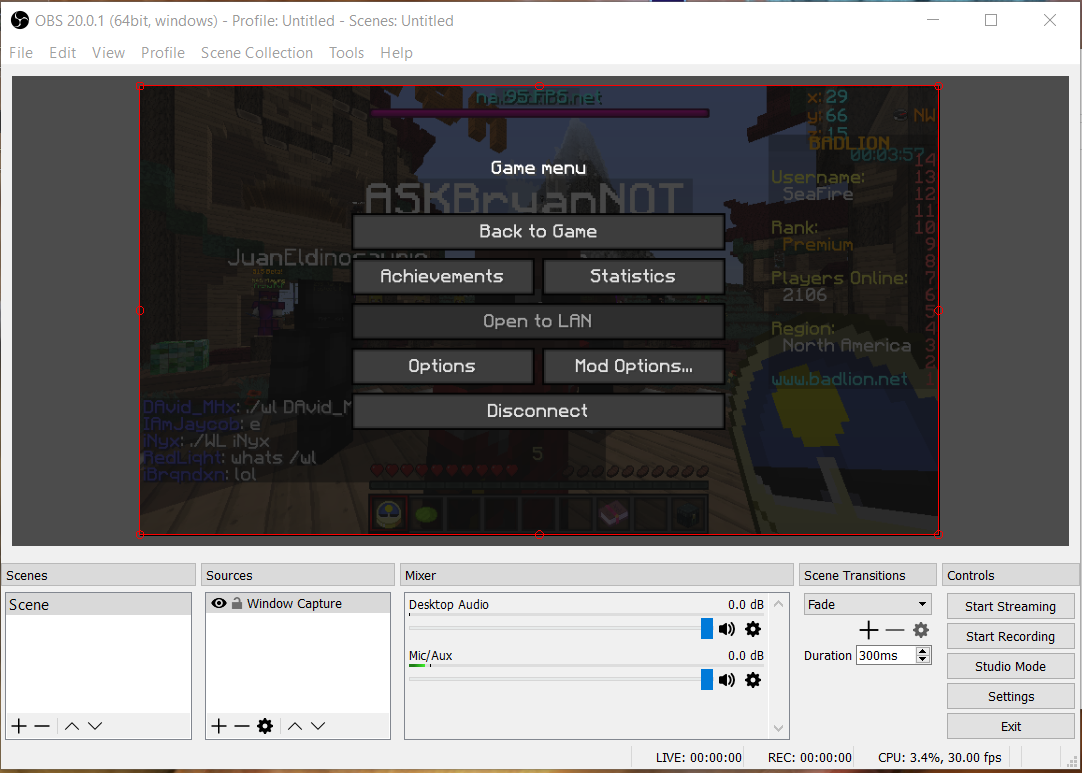Open the Tools menu
This screenshot has height=773, width=1082.
(346, 53)
